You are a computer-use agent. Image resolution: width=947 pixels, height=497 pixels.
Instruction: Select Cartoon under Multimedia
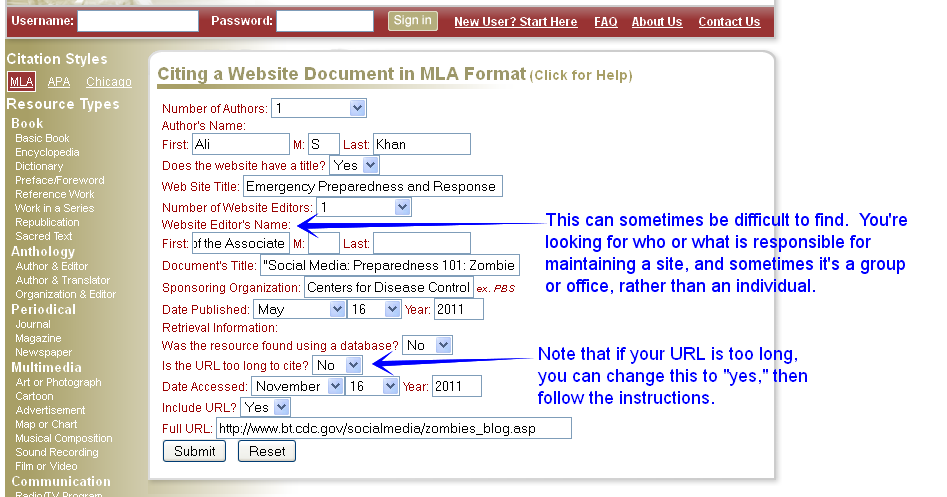(x=34, y=396)
